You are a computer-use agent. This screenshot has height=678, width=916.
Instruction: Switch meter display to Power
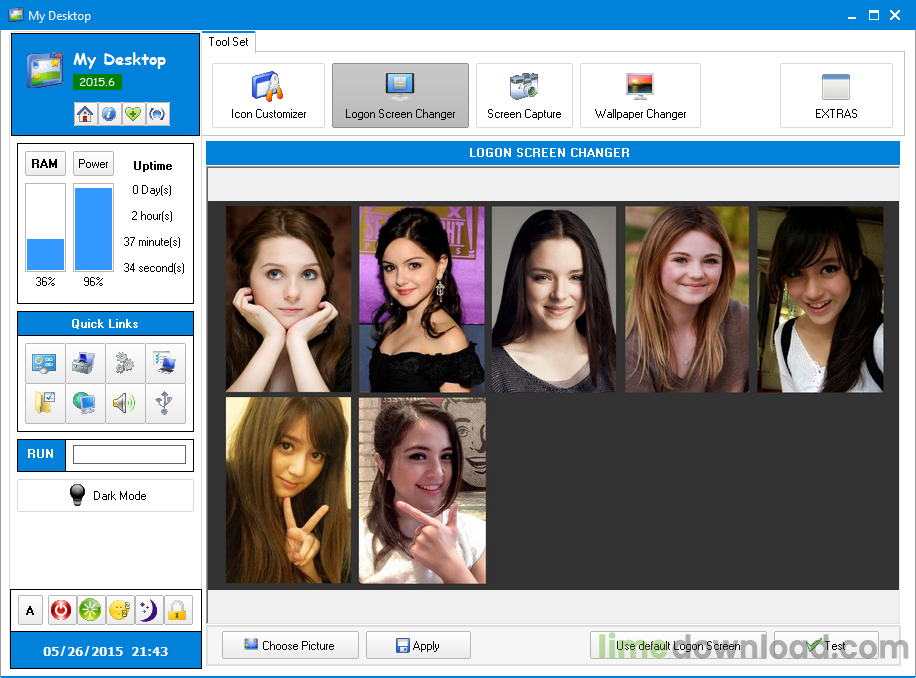pos(93,163)
